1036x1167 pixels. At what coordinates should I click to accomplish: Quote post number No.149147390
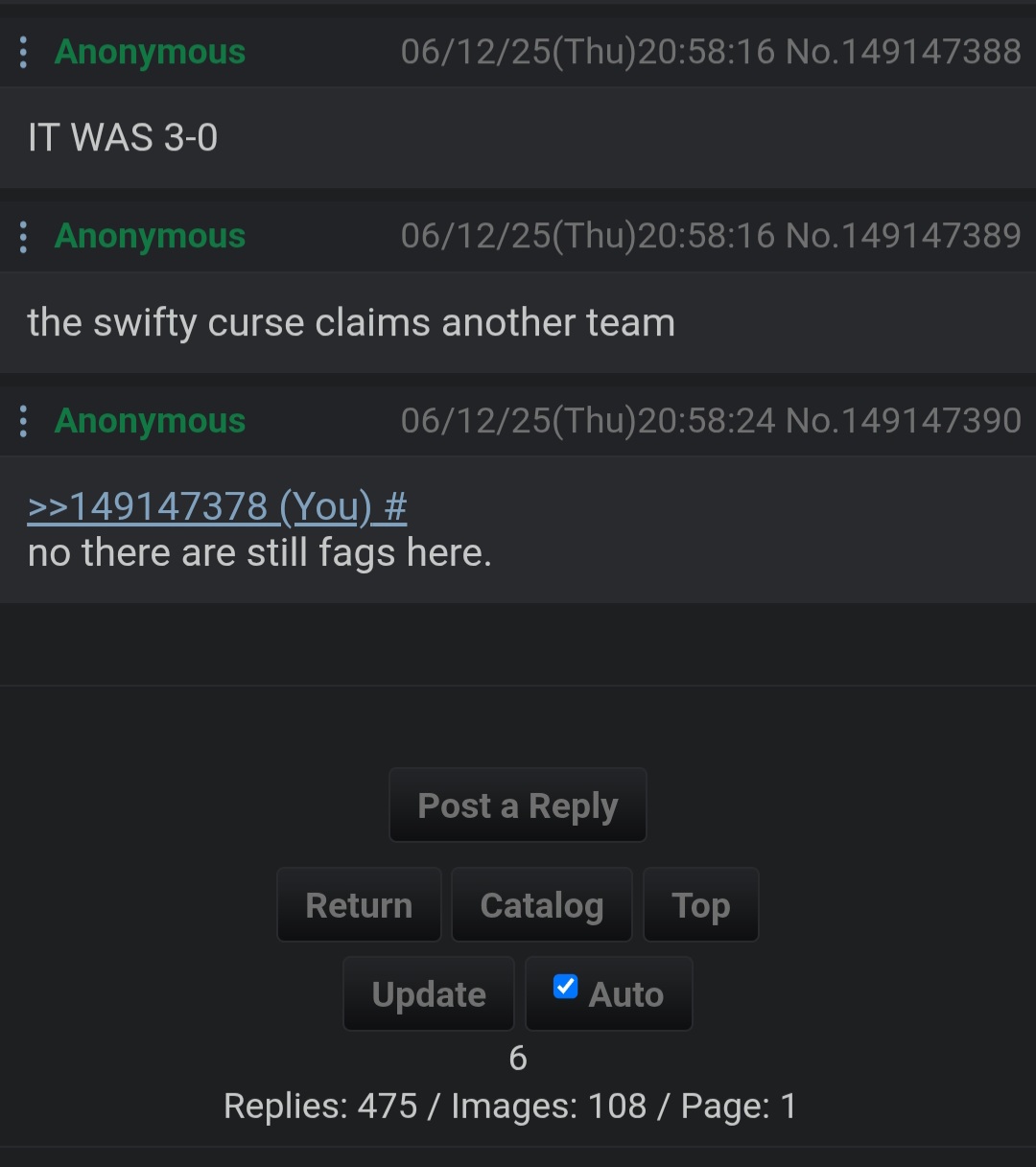coord(904,421)
